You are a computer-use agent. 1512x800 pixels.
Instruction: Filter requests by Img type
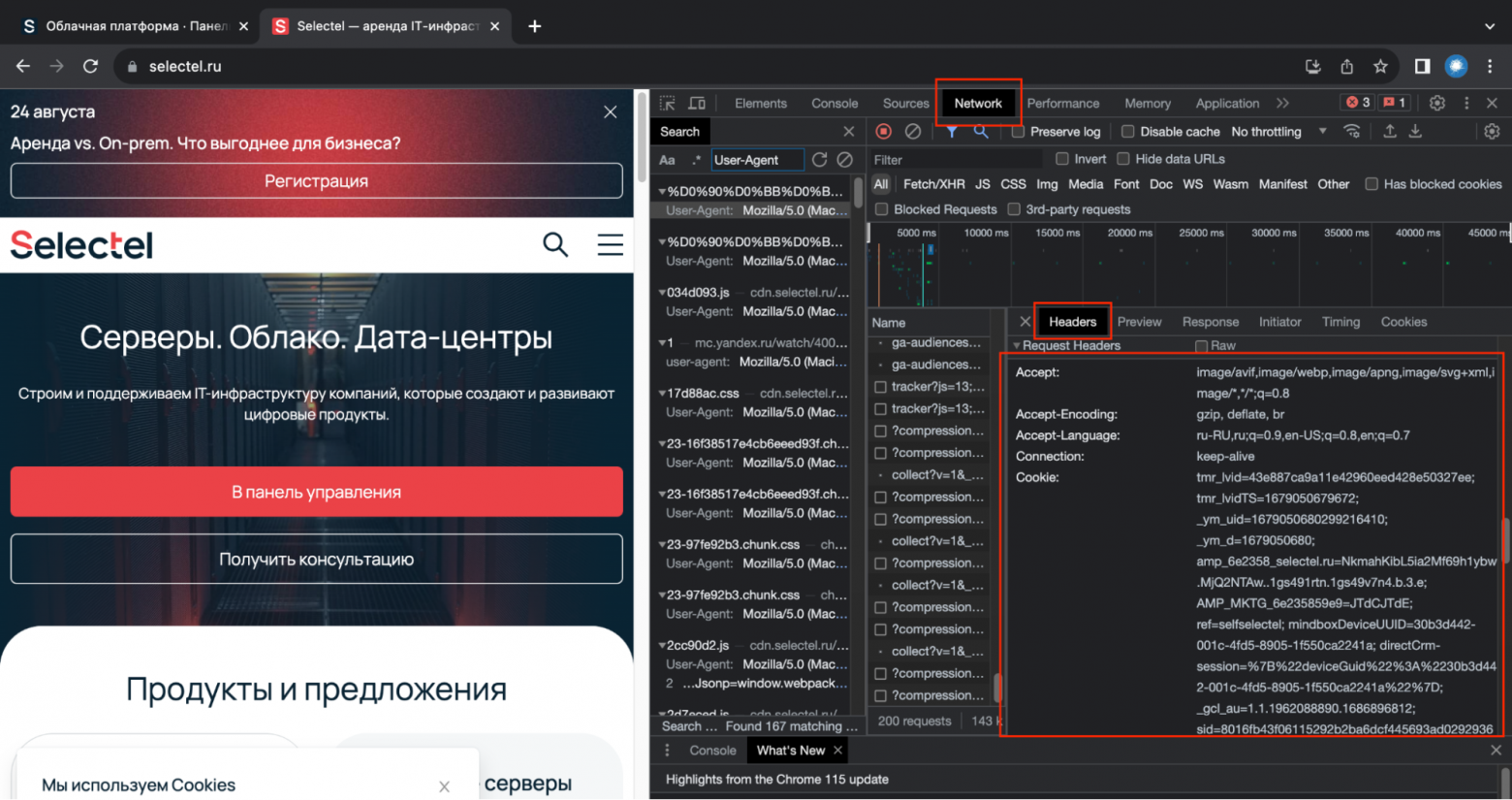pyautogui.click(x=1047, y=184)
